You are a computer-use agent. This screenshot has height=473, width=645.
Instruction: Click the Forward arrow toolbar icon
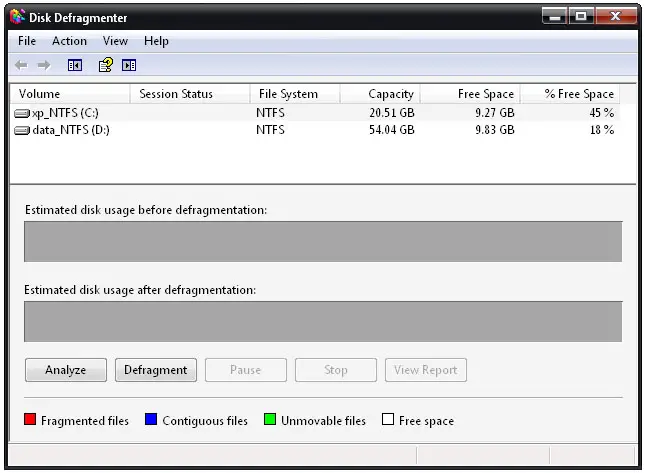44,65
